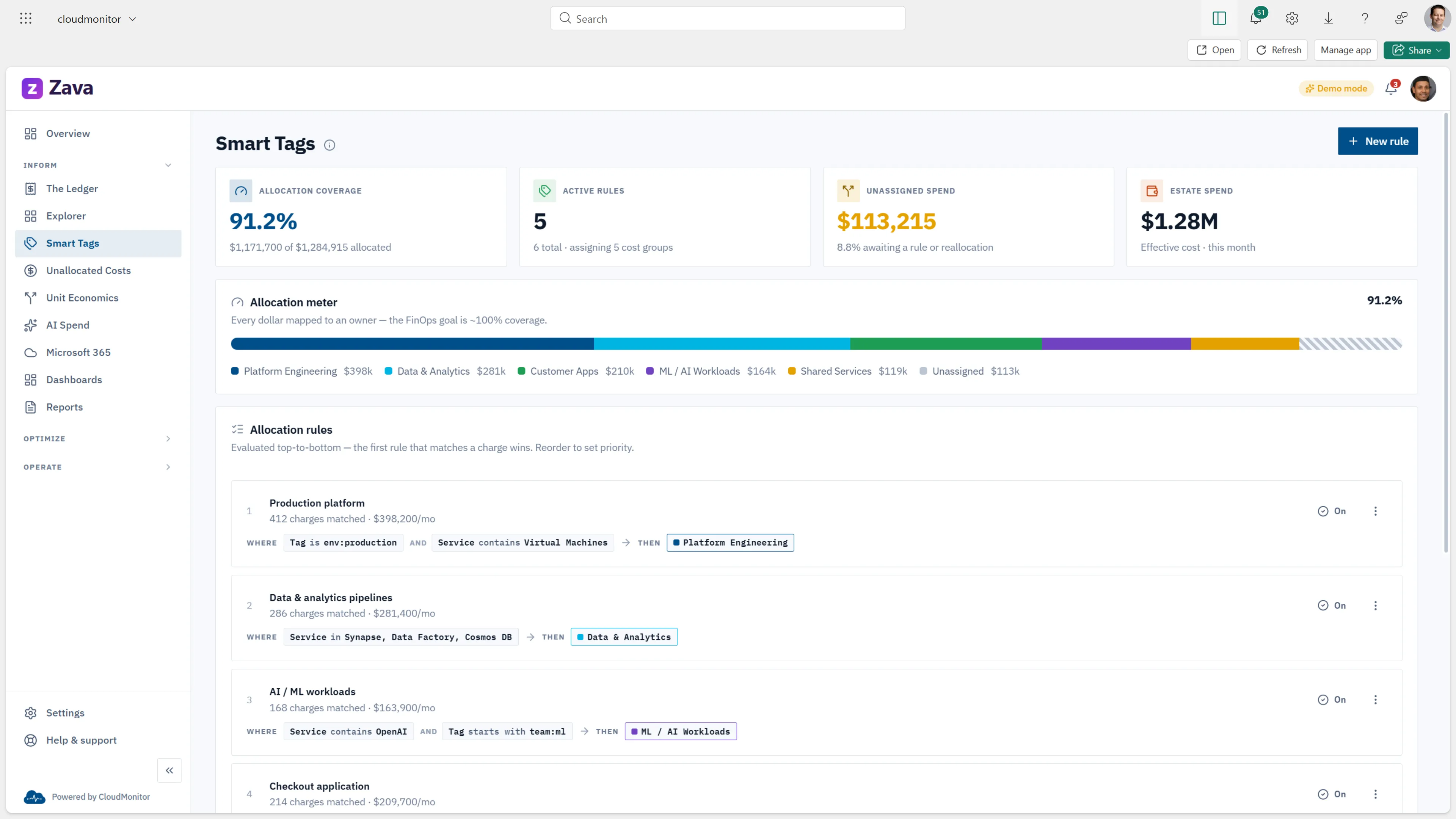Toggle AI / ML workloads On switch
The width and height of the screenshot is (1456, 819).
pos(1332,700)
